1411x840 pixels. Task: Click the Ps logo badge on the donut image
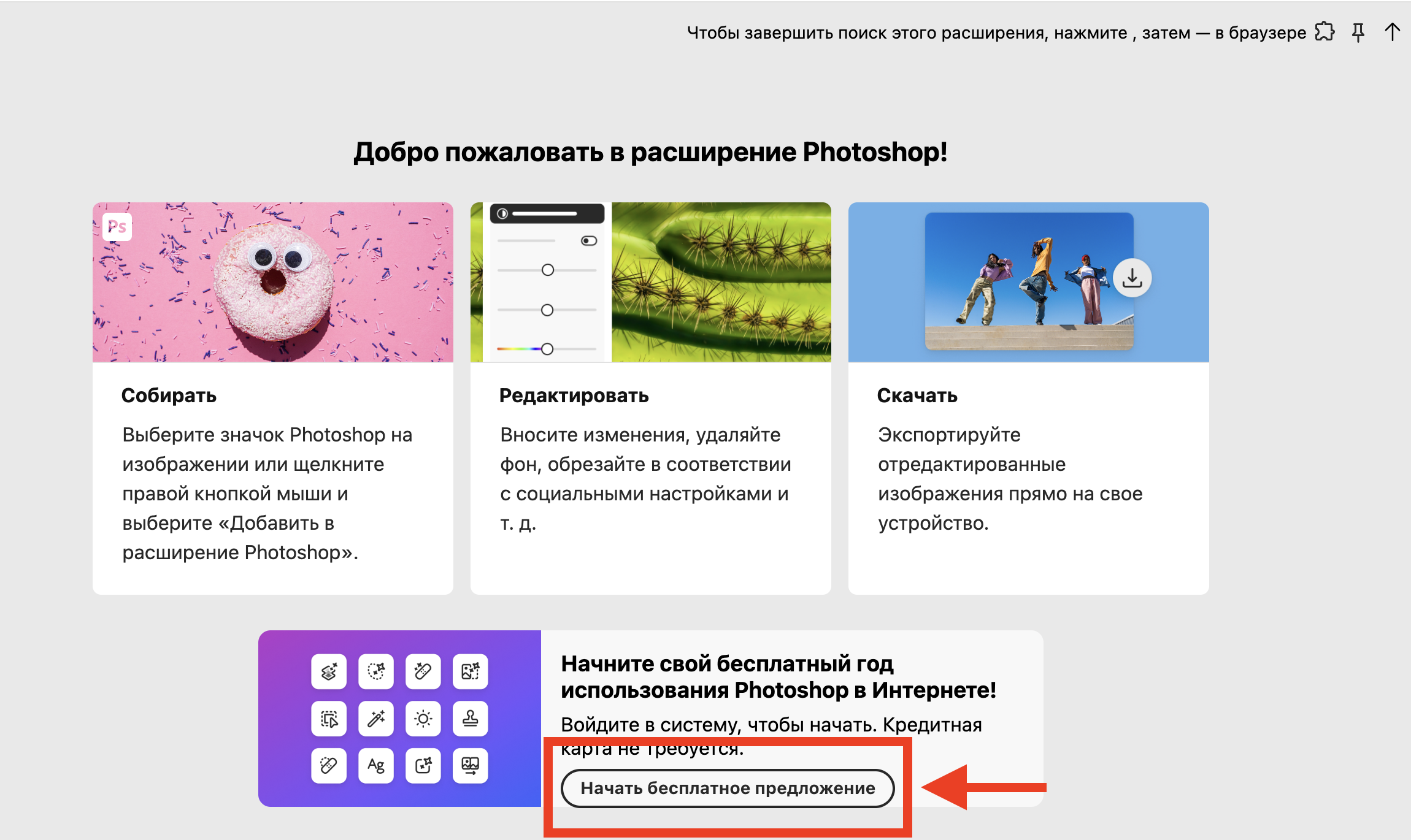[118, 226]
